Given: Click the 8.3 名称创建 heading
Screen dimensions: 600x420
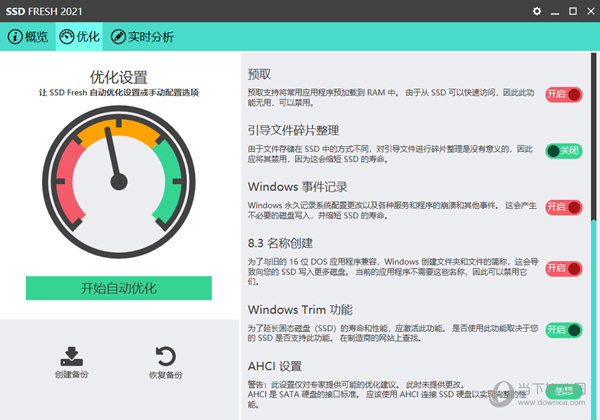Looking at the screenshot, I should point(280,243).
